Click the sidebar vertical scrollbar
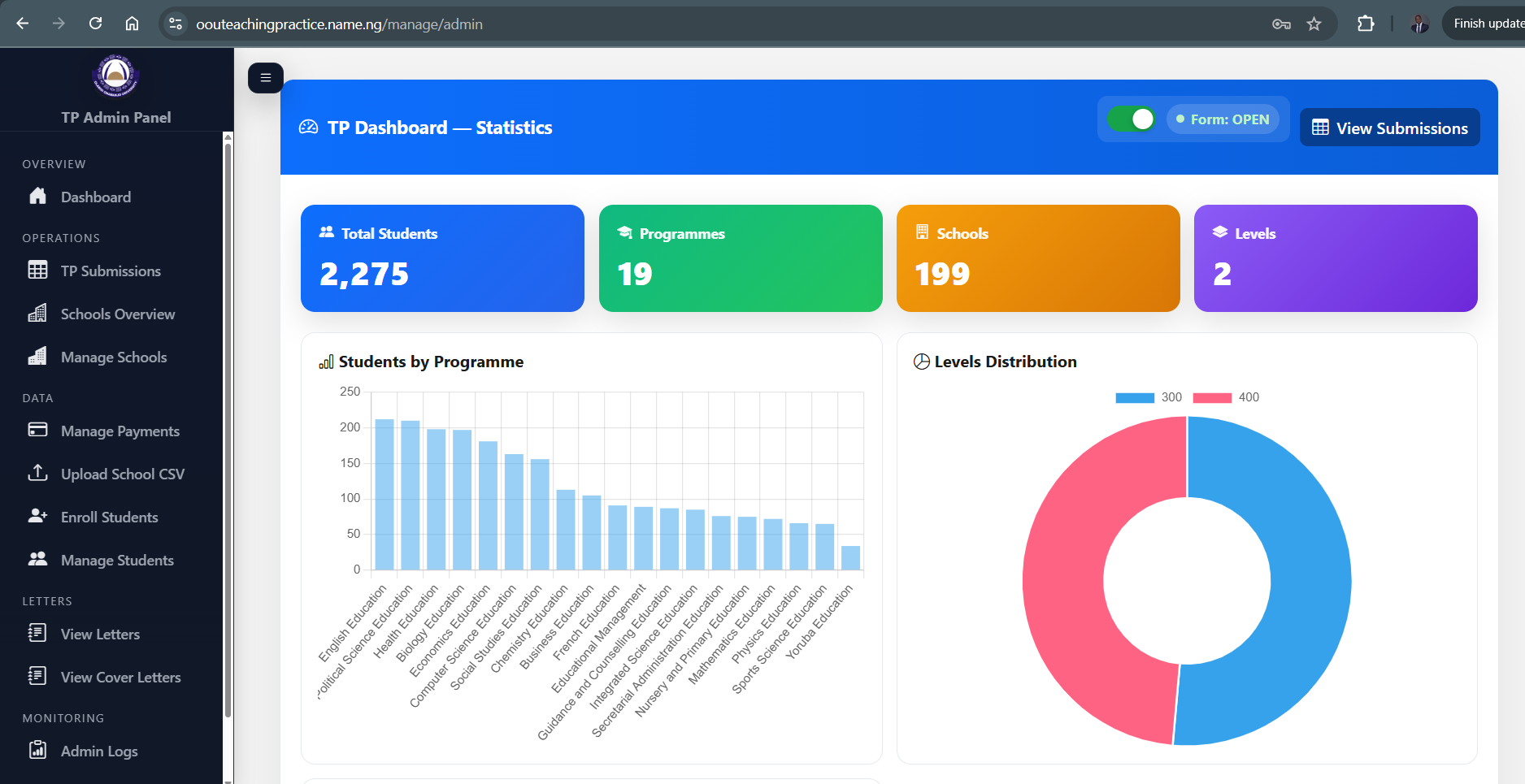The image size is (1525, 784). click(228, 431)
